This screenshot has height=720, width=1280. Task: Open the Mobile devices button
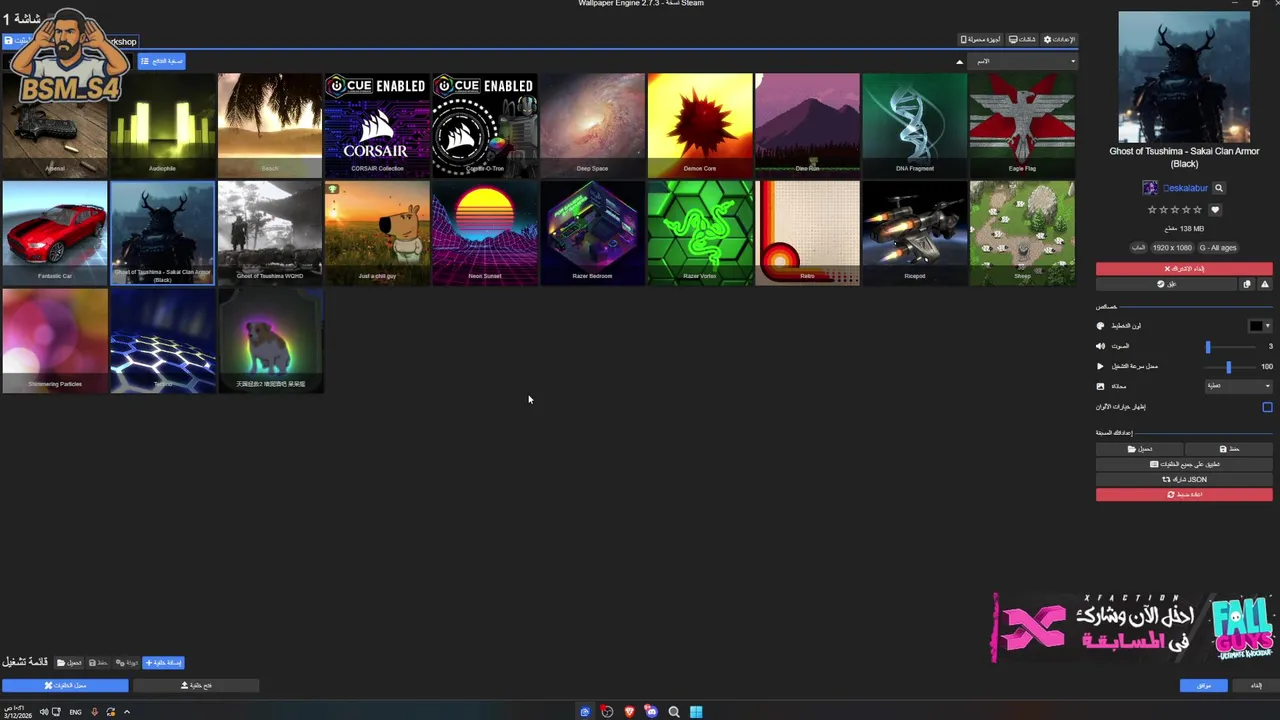(x=981, y=39)
